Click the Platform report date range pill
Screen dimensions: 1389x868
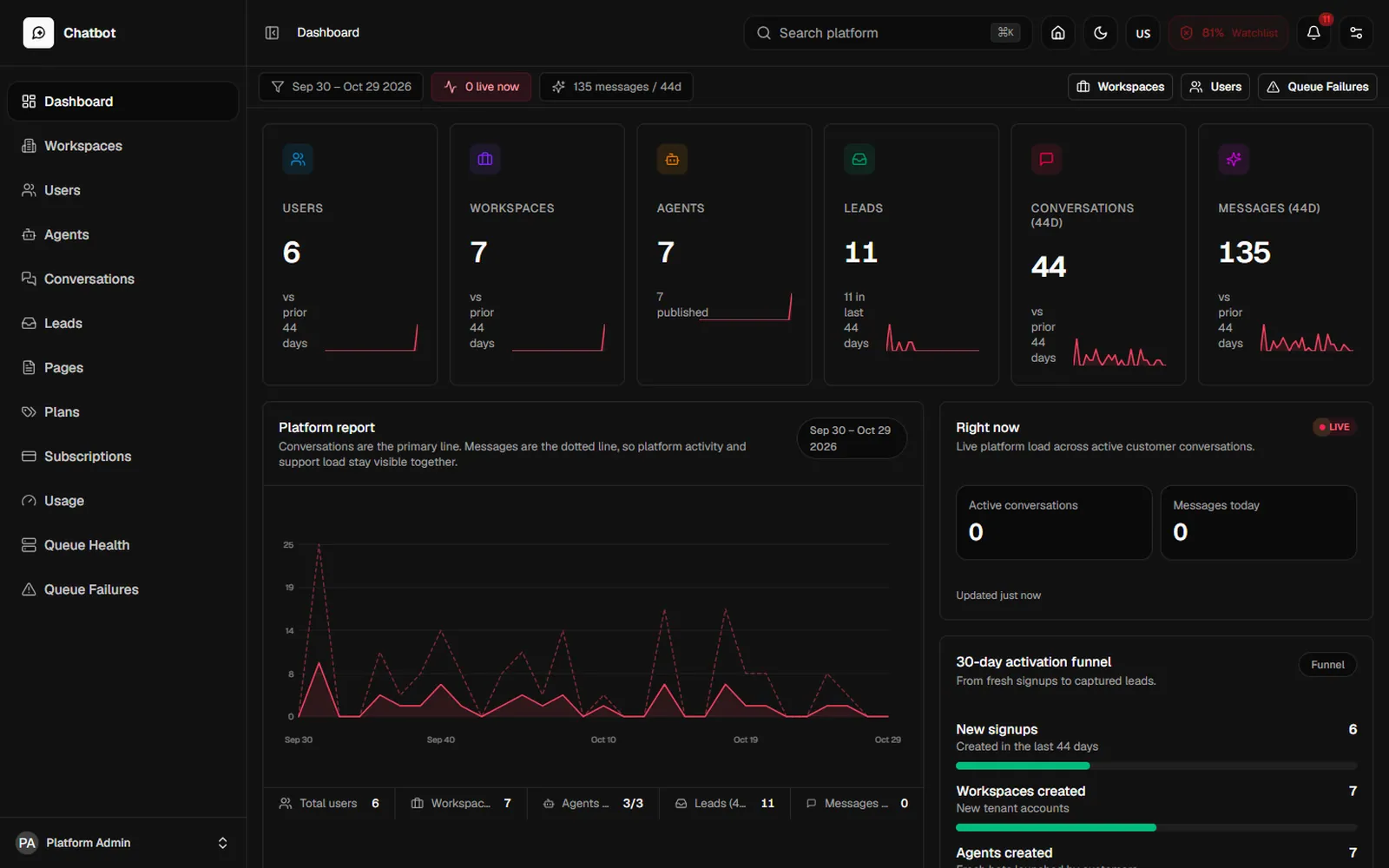852,438
